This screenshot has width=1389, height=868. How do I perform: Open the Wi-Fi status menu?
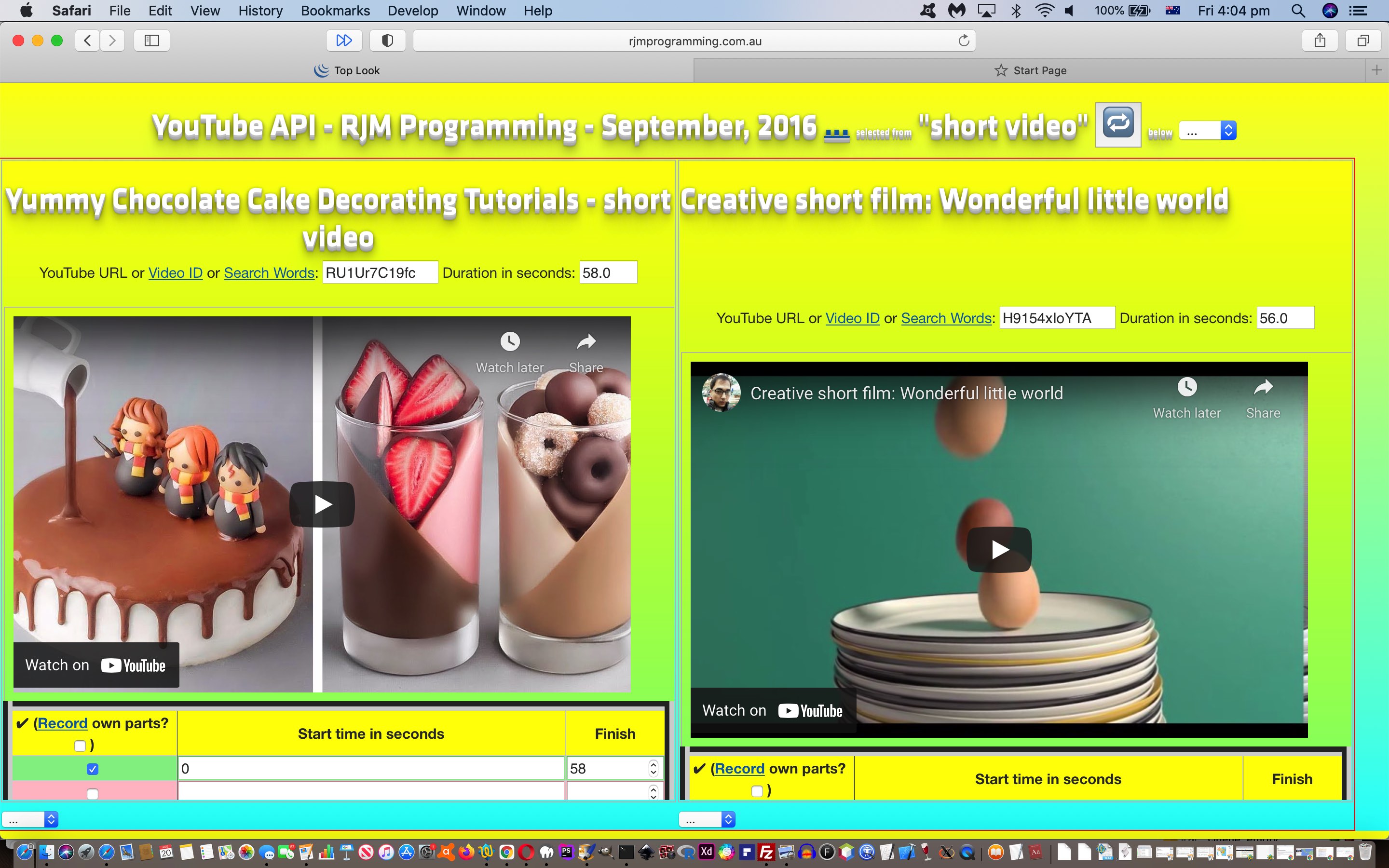(1045, 10)
